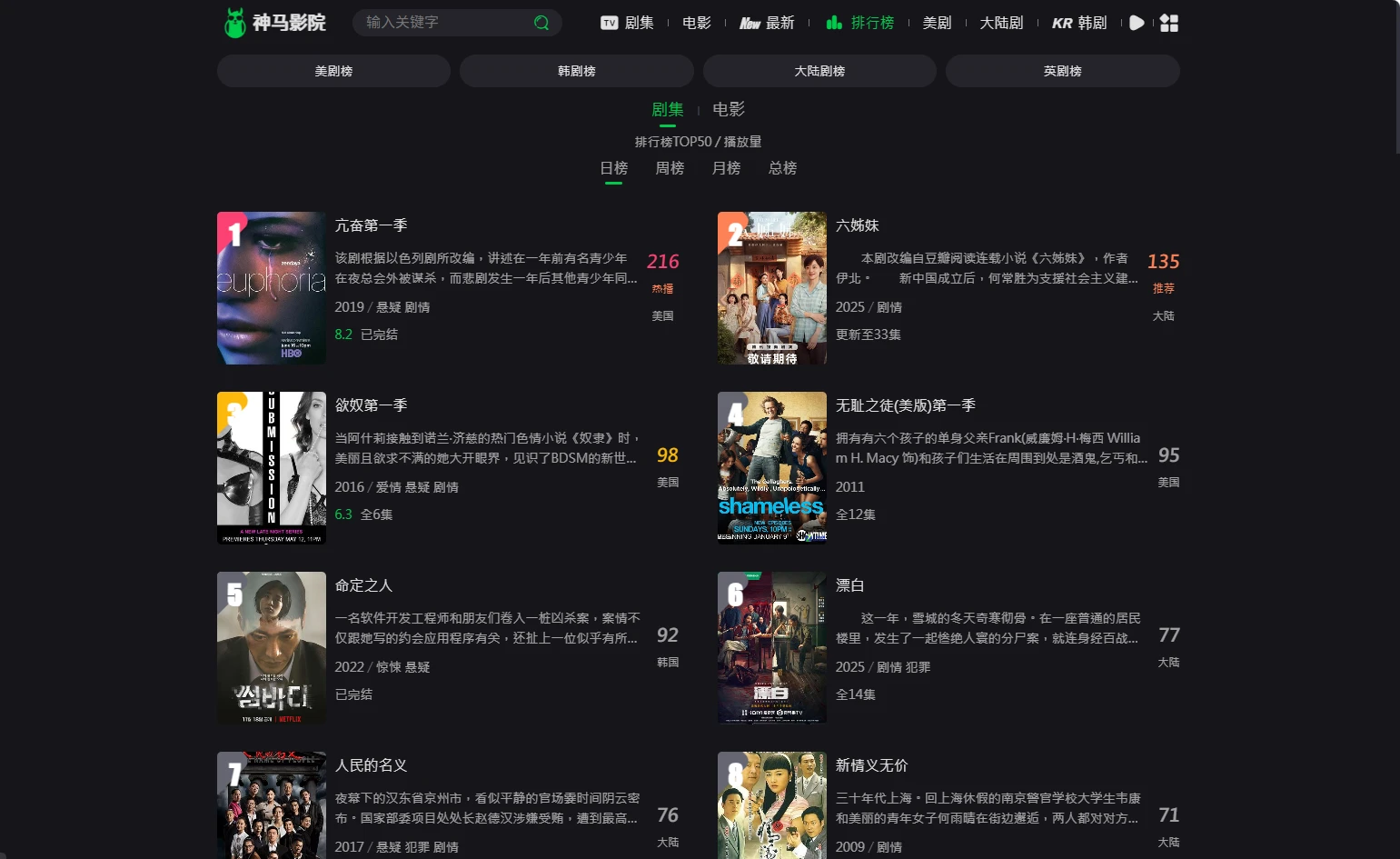The width and height of the screenshot is (1400, 859).
Task: Open the shameless poster thumbnail
Action: (772, 467)
